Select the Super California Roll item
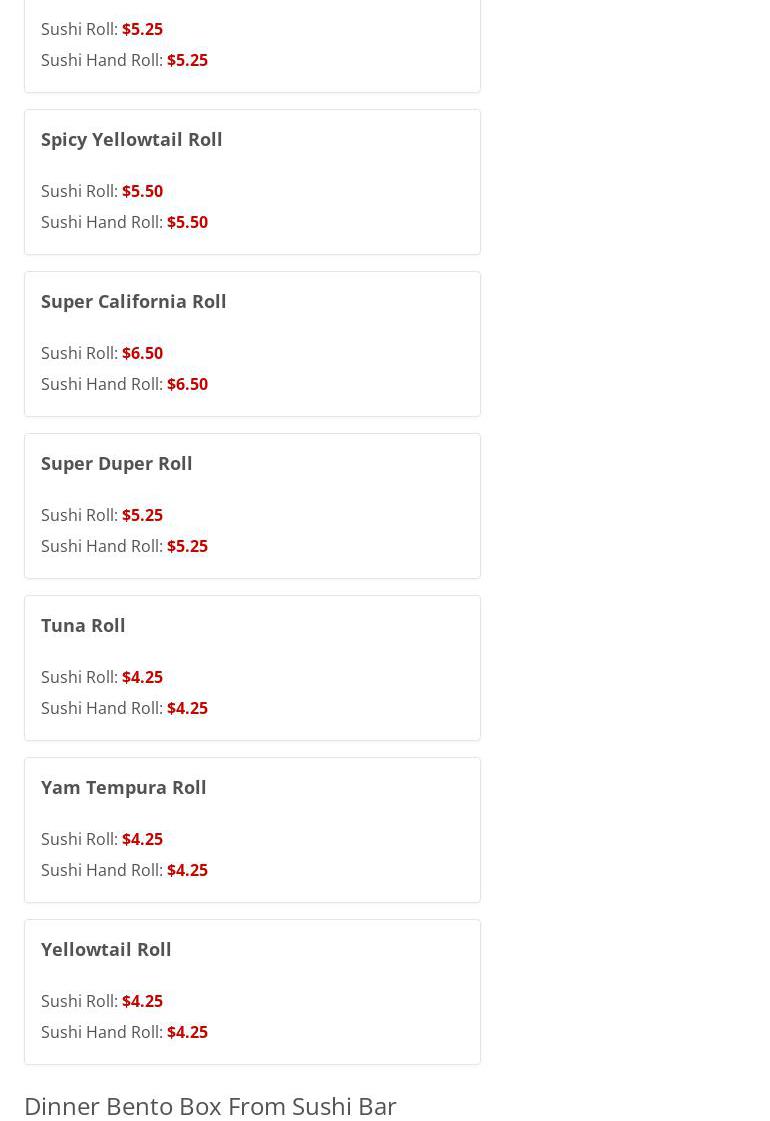770x1121 pixels. [x=133, y=301]
